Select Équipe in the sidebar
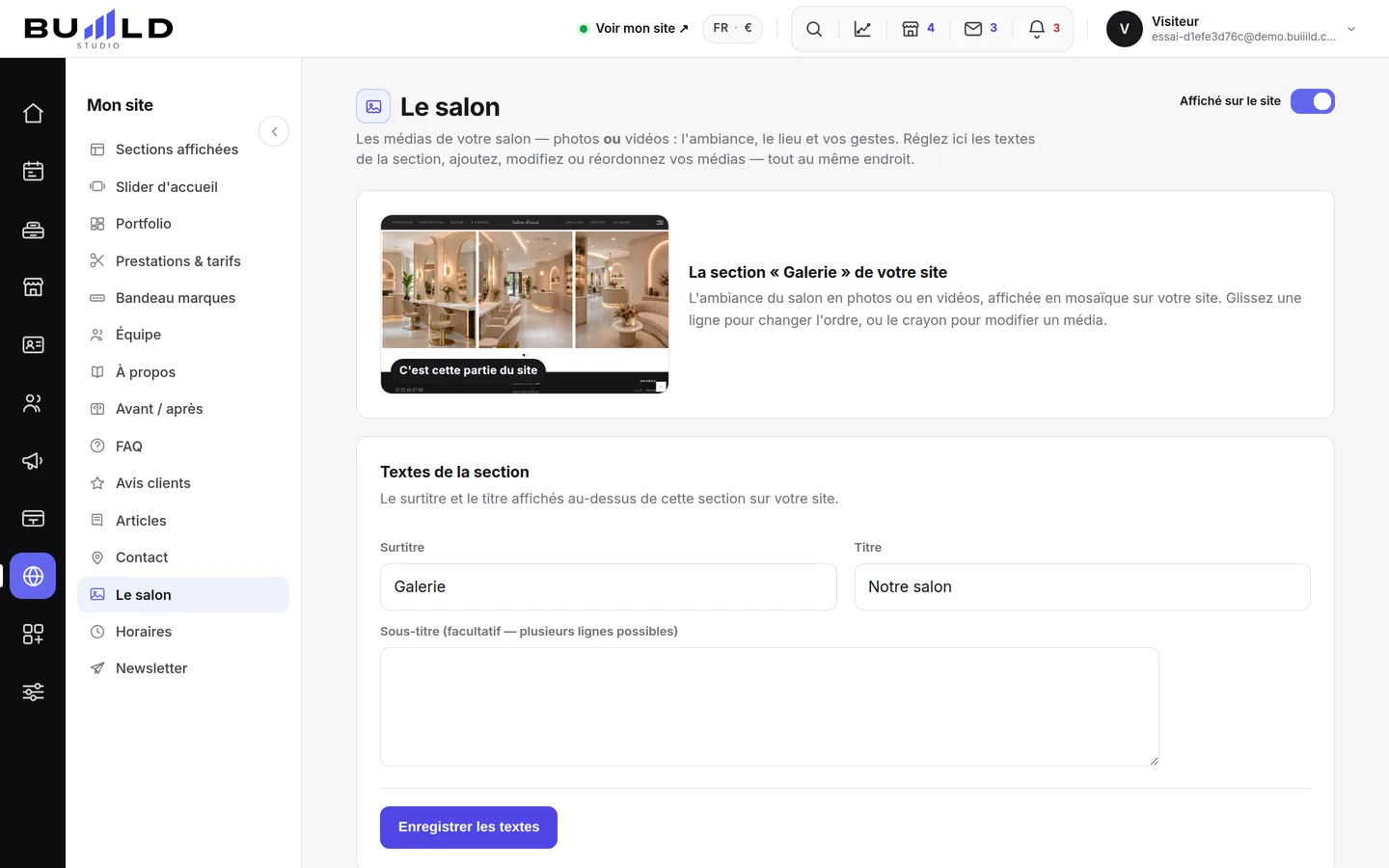The height and width of the screenshot is (868, 1389). coord(183,335)
